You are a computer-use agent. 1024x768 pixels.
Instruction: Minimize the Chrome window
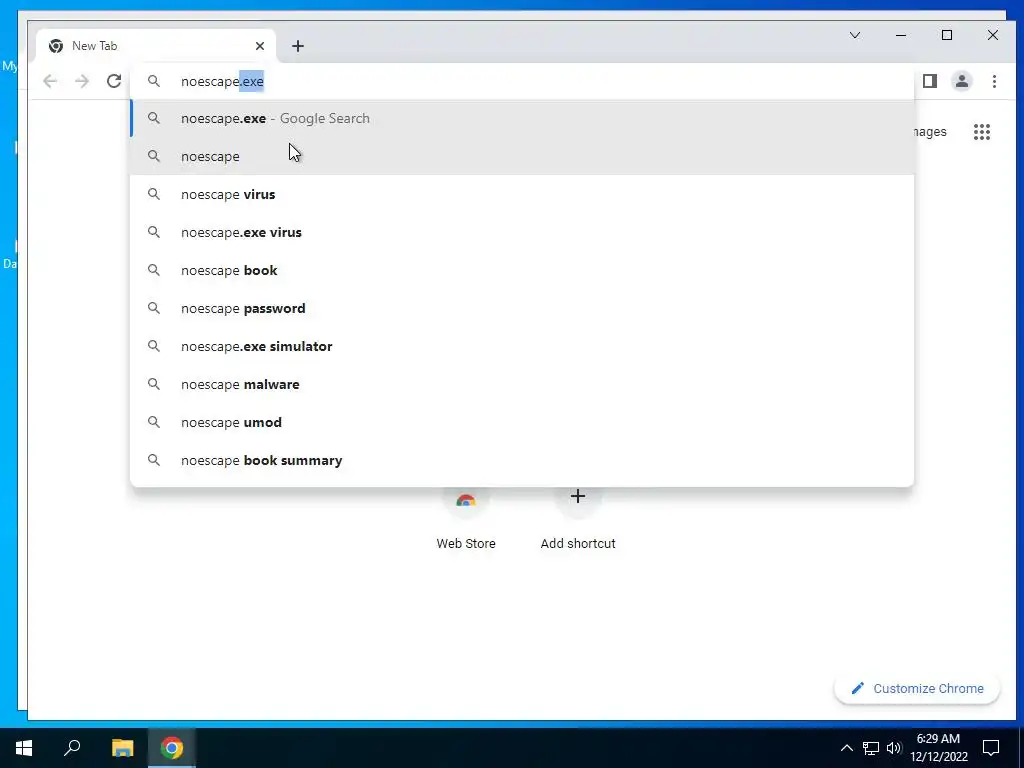click(x=901, y=35)
